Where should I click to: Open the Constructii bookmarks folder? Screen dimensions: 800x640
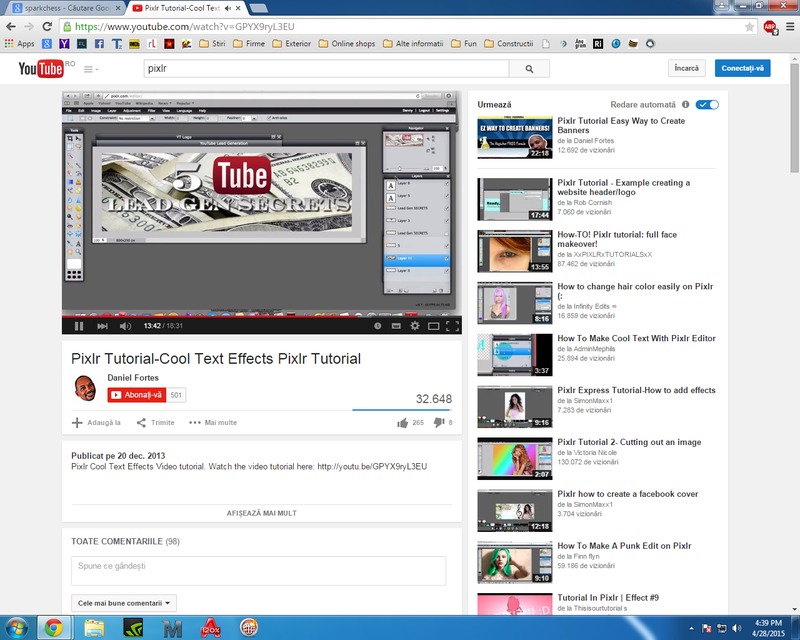coord(509,44)
